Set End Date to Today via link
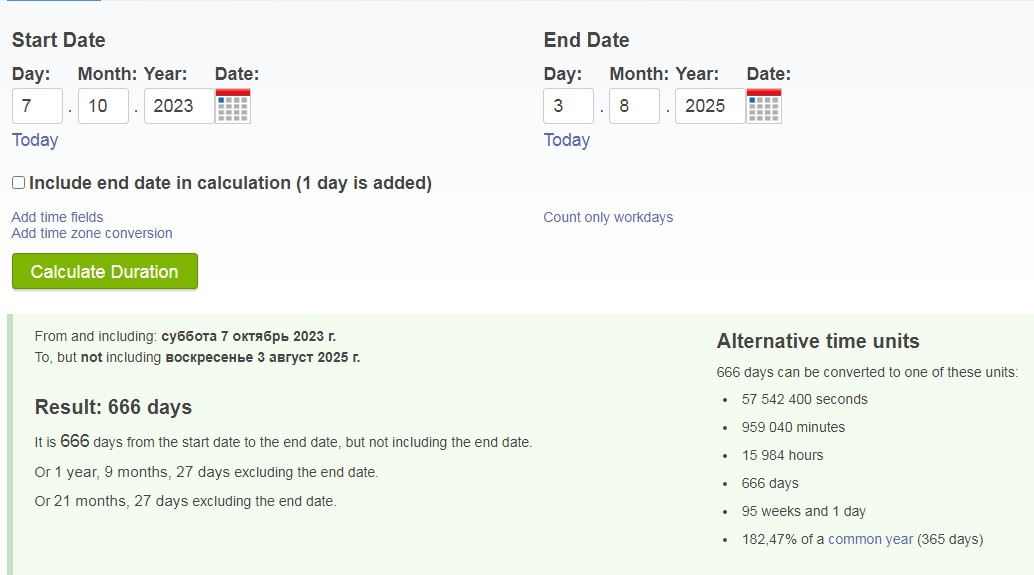Viewport: 1034px width, 575px height. coord(566,140)
